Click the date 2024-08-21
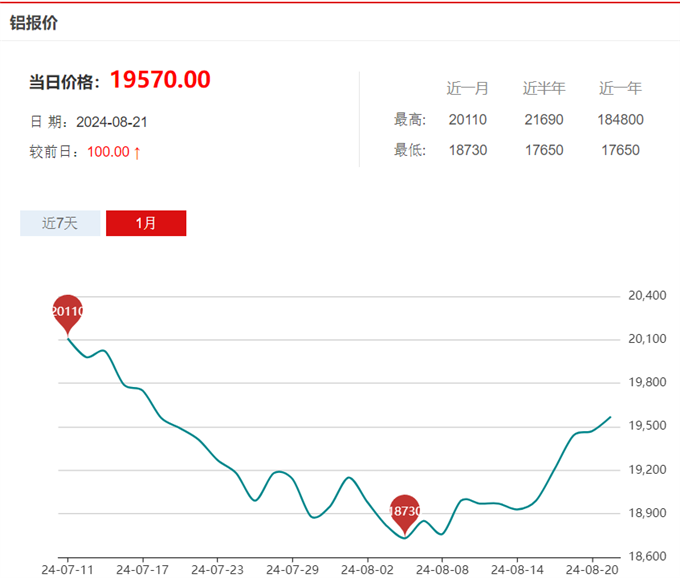This screenshot has width=680, height=578. [112, 122]
